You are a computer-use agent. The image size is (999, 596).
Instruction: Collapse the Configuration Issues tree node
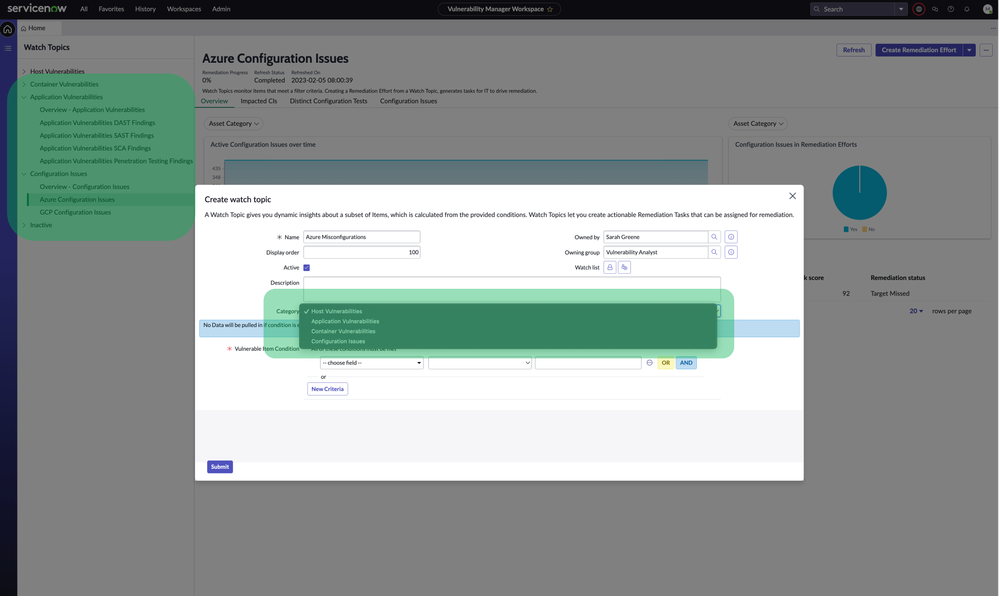click(24, 173)
